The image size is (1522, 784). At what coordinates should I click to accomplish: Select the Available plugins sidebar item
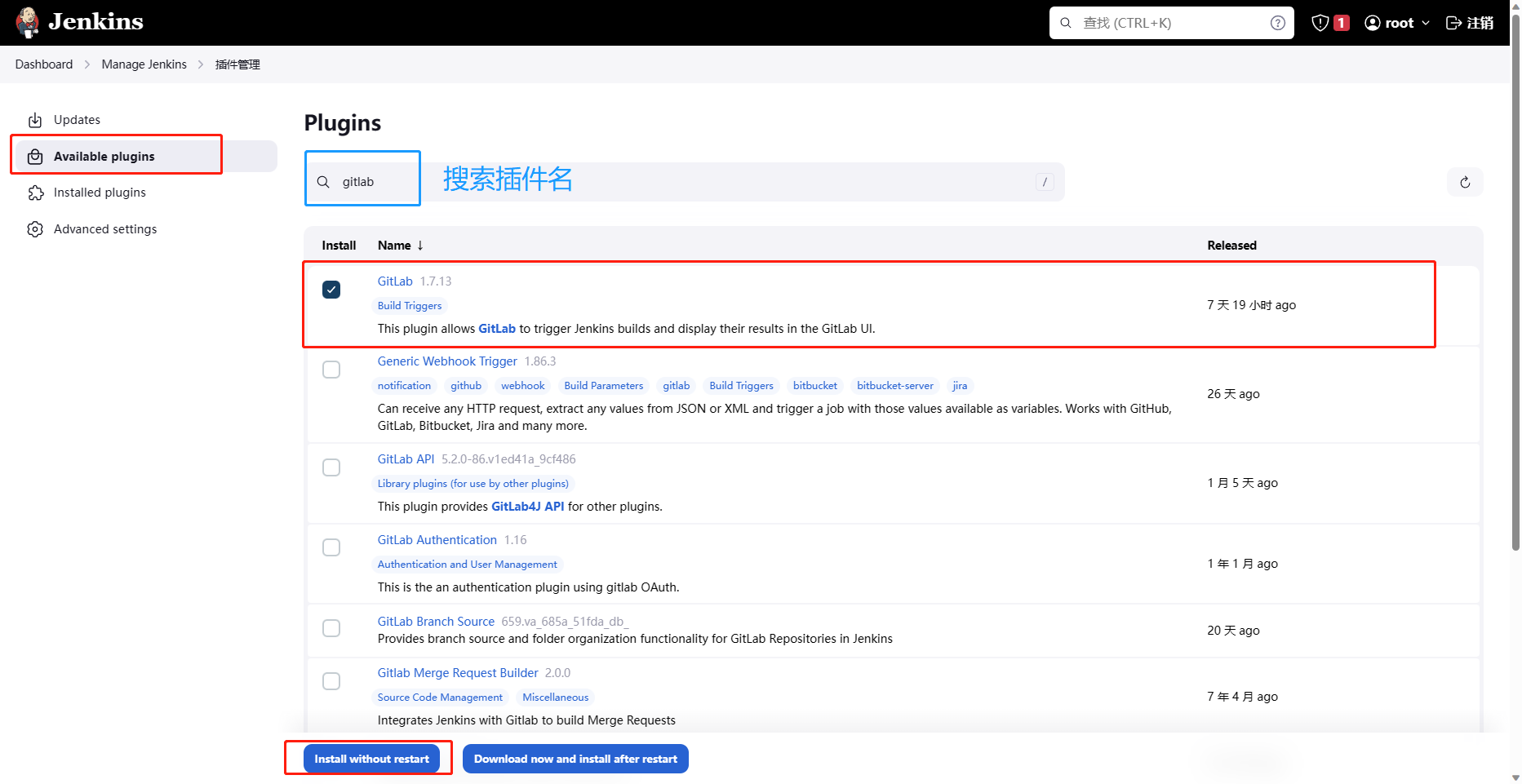coord(146,157)
